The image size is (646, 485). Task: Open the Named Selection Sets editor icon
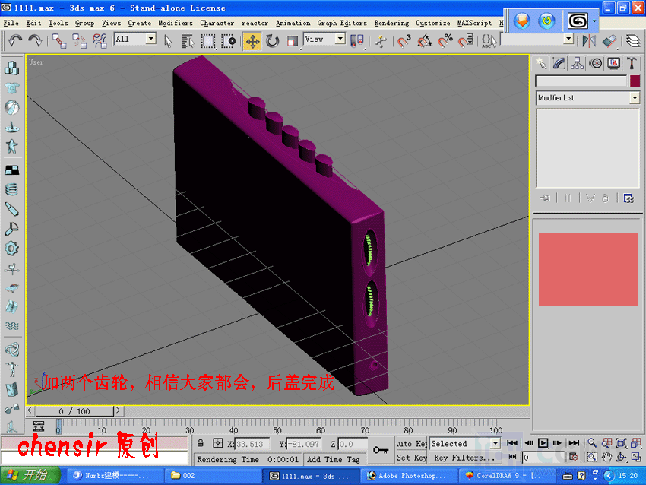coord(489,41)
